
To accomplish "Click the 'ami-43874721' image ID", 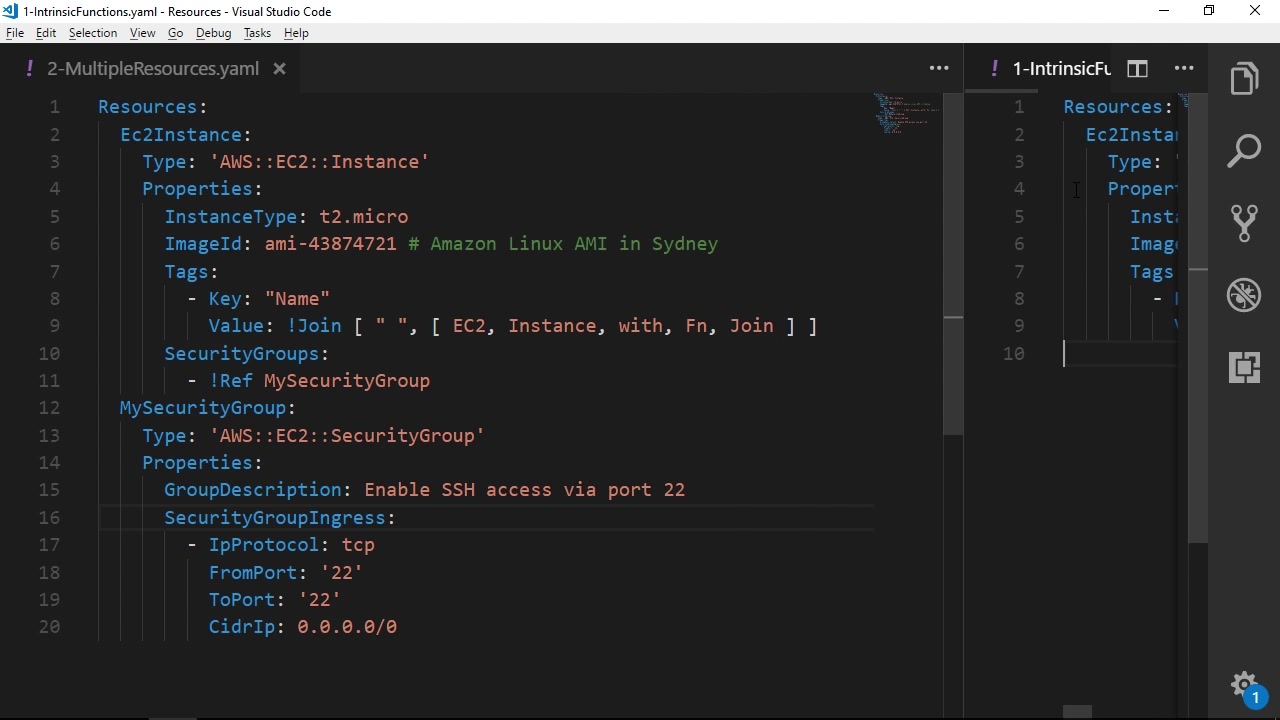I will [331, 244].
